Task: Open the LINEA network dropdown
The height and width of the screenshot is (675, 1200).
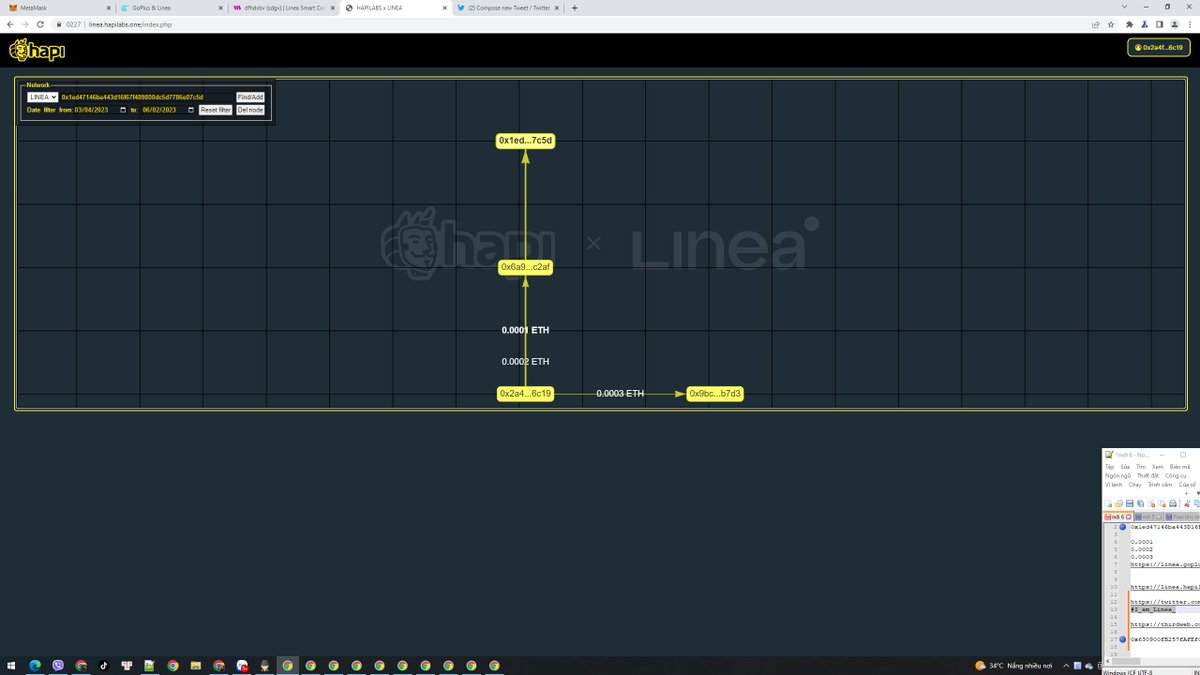Action: (42, 97)
